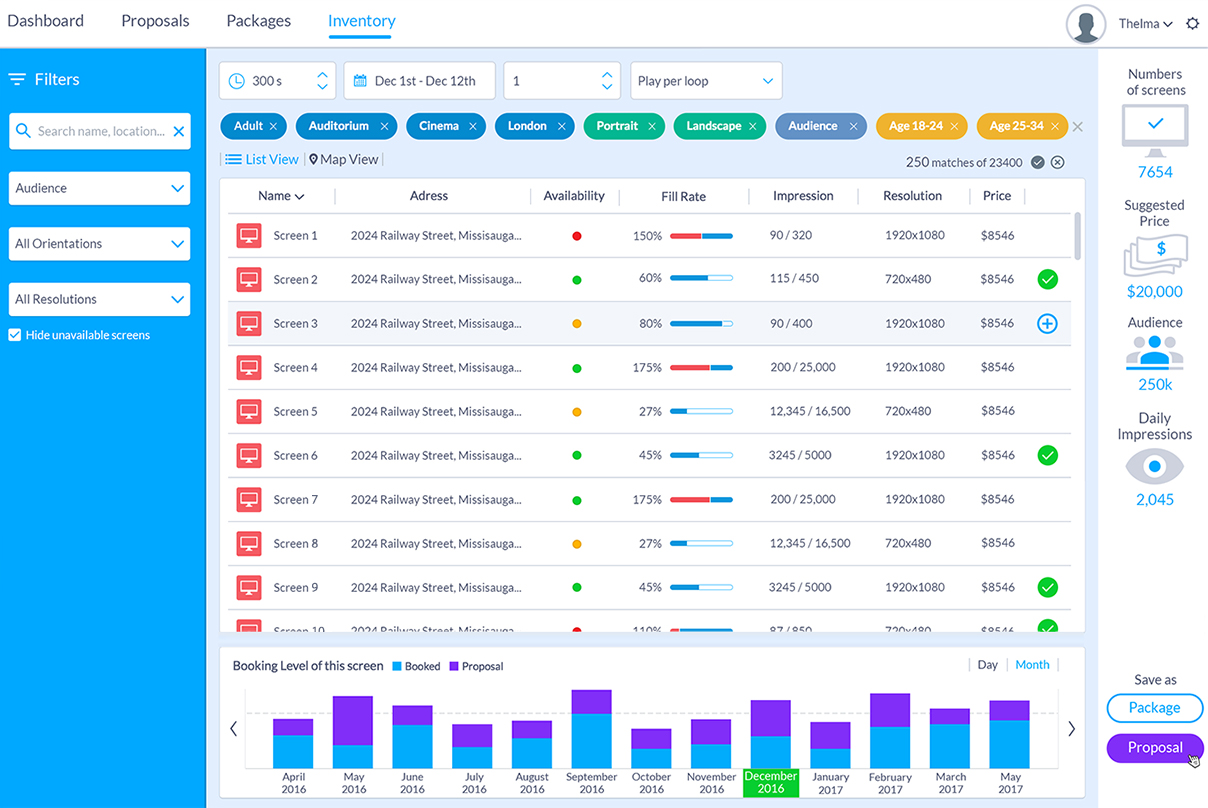Screen dimensions: 1208x808
Task: Deselect Screen 2 green checkmark
Action: coord(1047,280)
